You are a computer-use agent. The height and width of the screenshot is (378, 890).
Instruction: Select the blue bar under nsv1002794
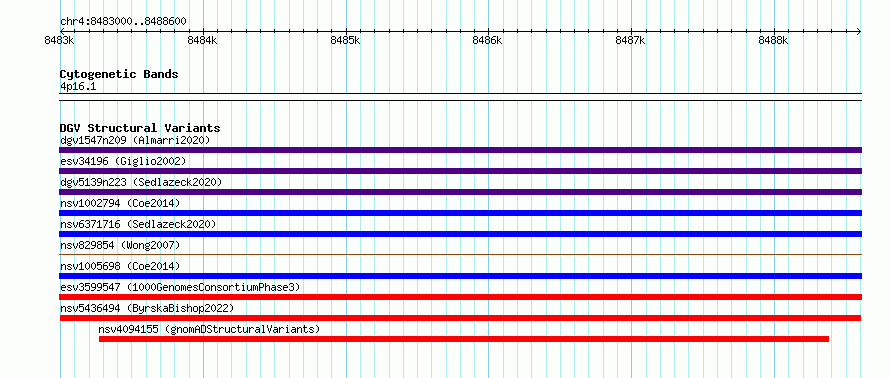460,213
